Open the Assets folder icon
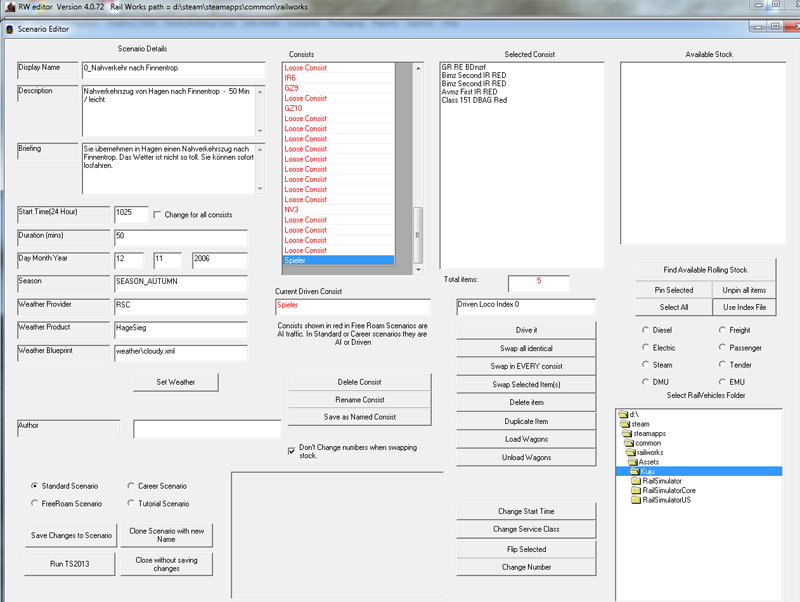Screen dimensions: 800x602 pos(631,462)
